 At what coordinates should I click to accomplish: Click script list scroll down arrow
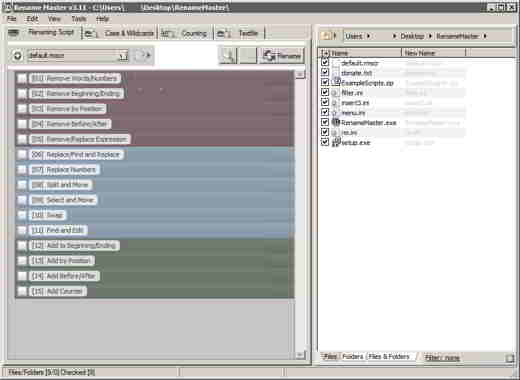tap(300, 355)
